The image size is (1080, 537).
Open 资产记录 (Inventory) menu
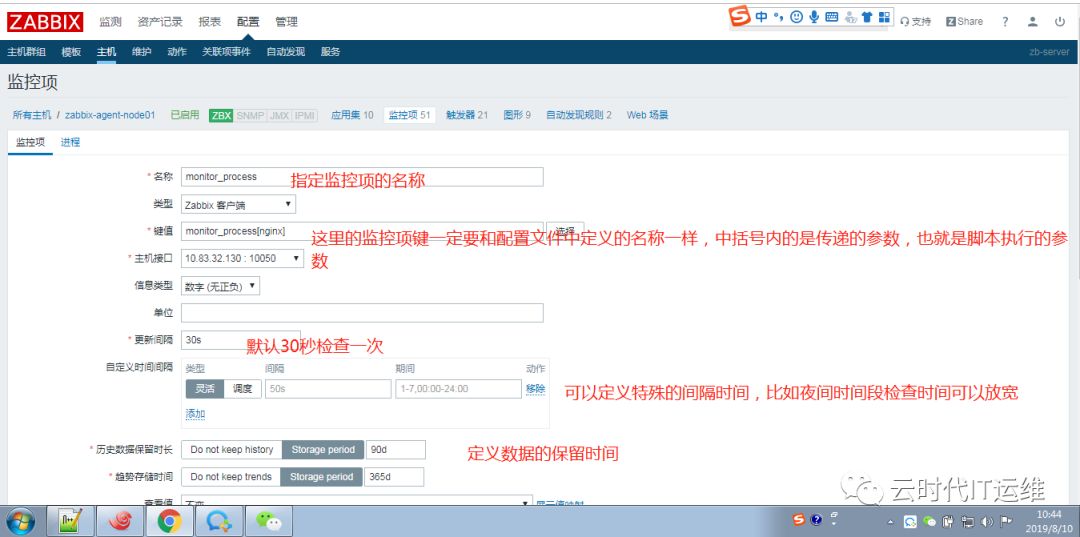point(160,21)
